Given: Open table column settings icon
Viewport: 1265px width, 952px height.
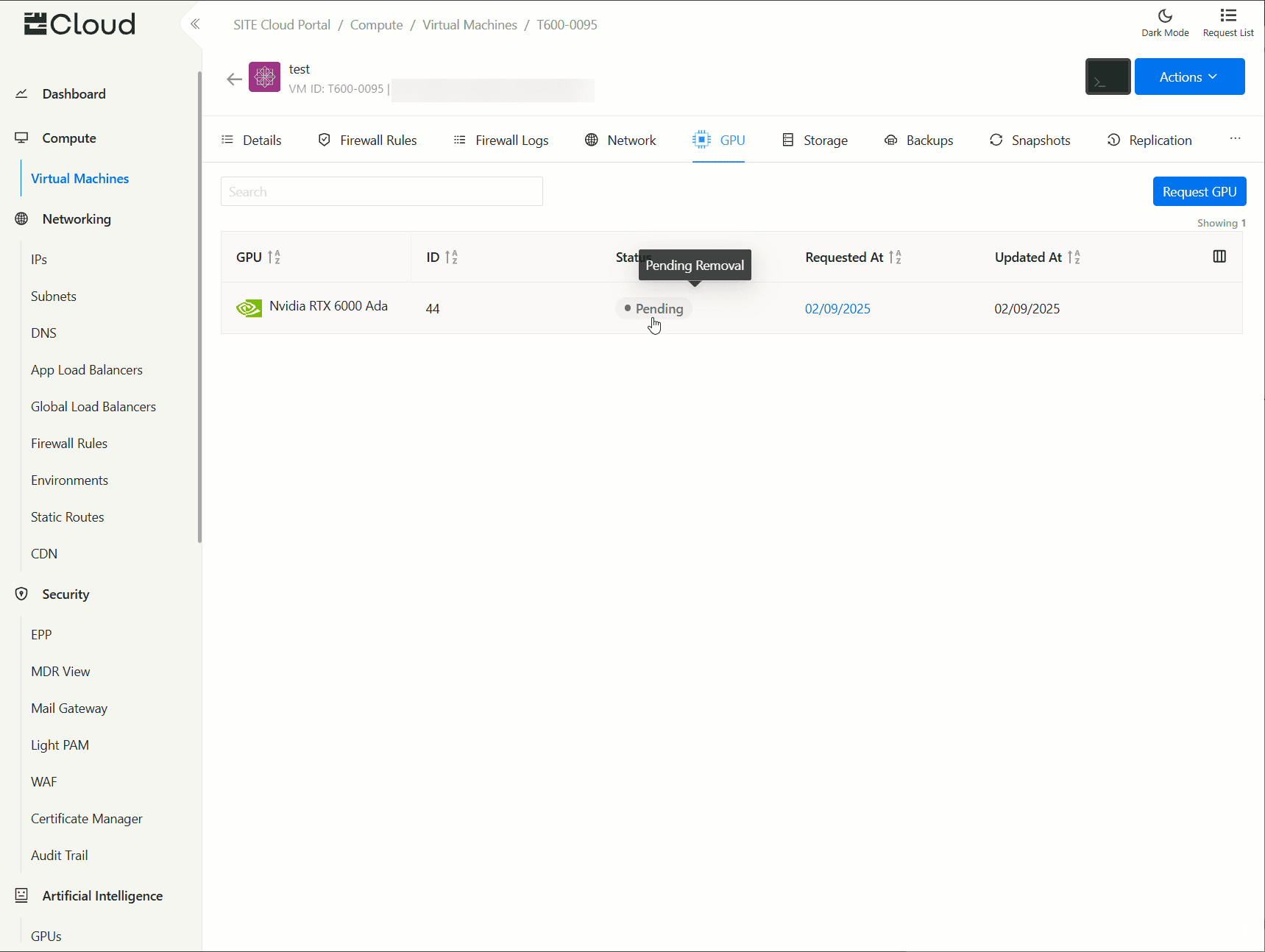Looking at the screenshot, I should pos(1219,257).
